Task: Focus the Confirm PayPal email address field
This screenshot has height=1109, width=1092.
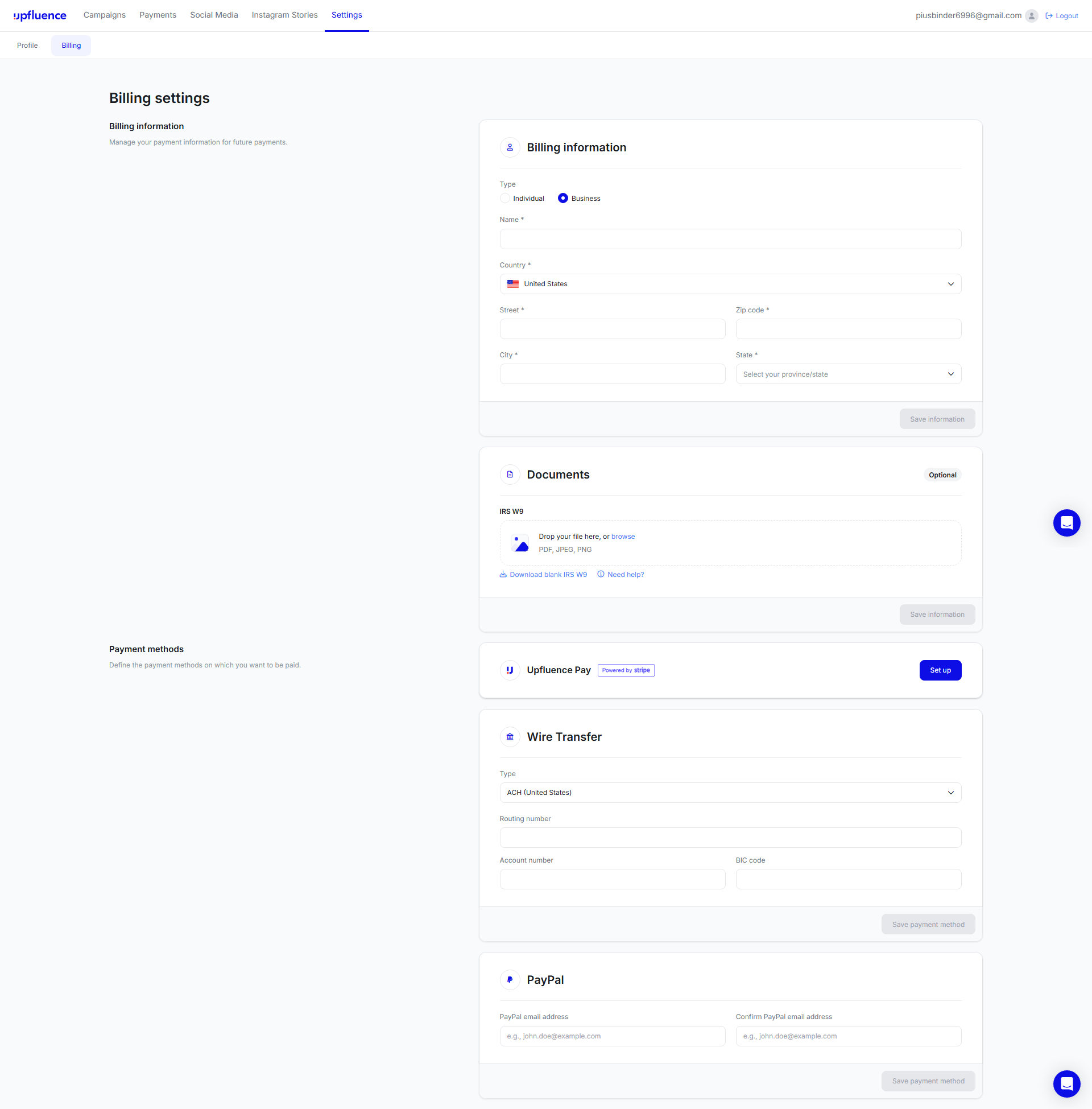Action: 848,1036
